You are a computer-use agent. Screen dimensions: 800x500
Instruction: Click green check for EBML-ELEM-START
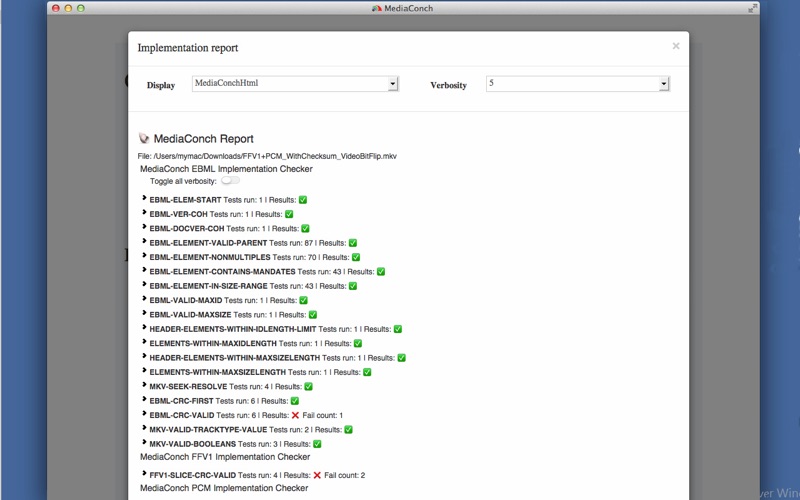tap(303, 200)
